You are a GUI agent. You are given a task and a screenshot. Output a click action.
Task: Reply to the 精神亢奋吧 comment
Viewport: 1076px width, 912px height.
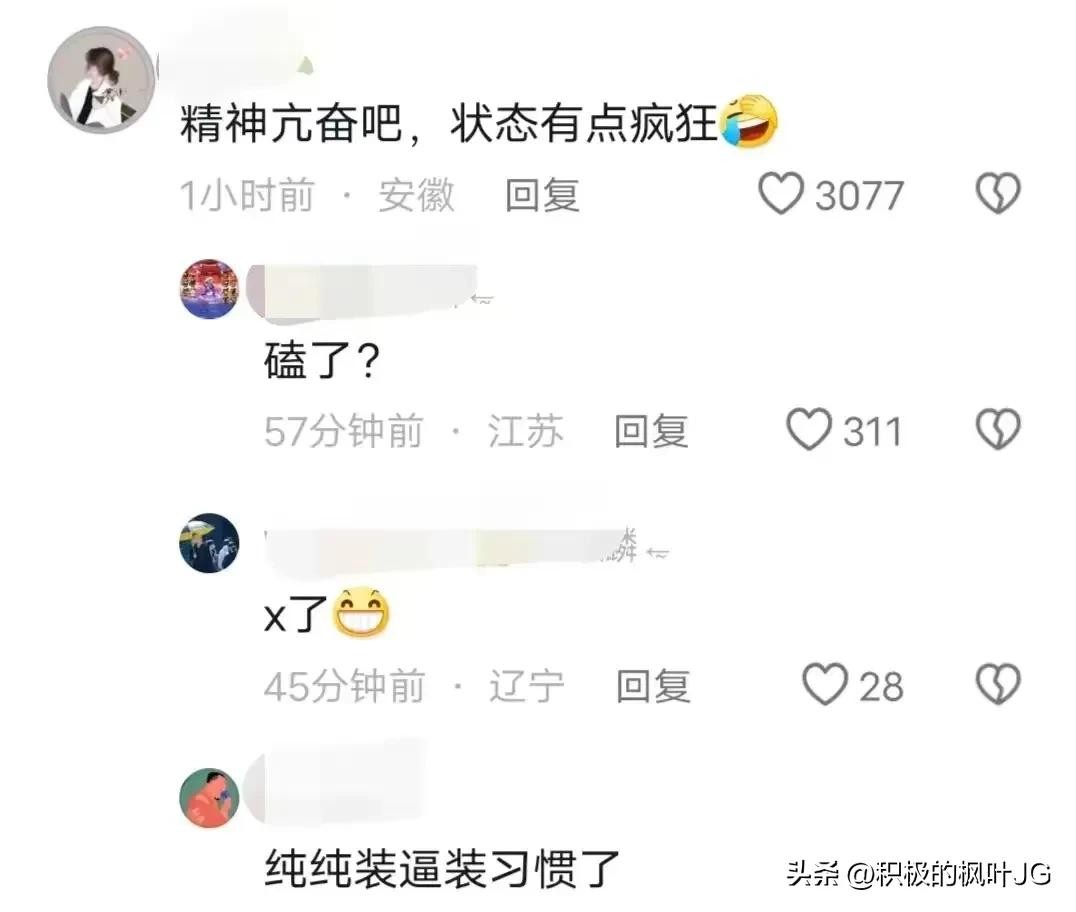click(542, 196)
